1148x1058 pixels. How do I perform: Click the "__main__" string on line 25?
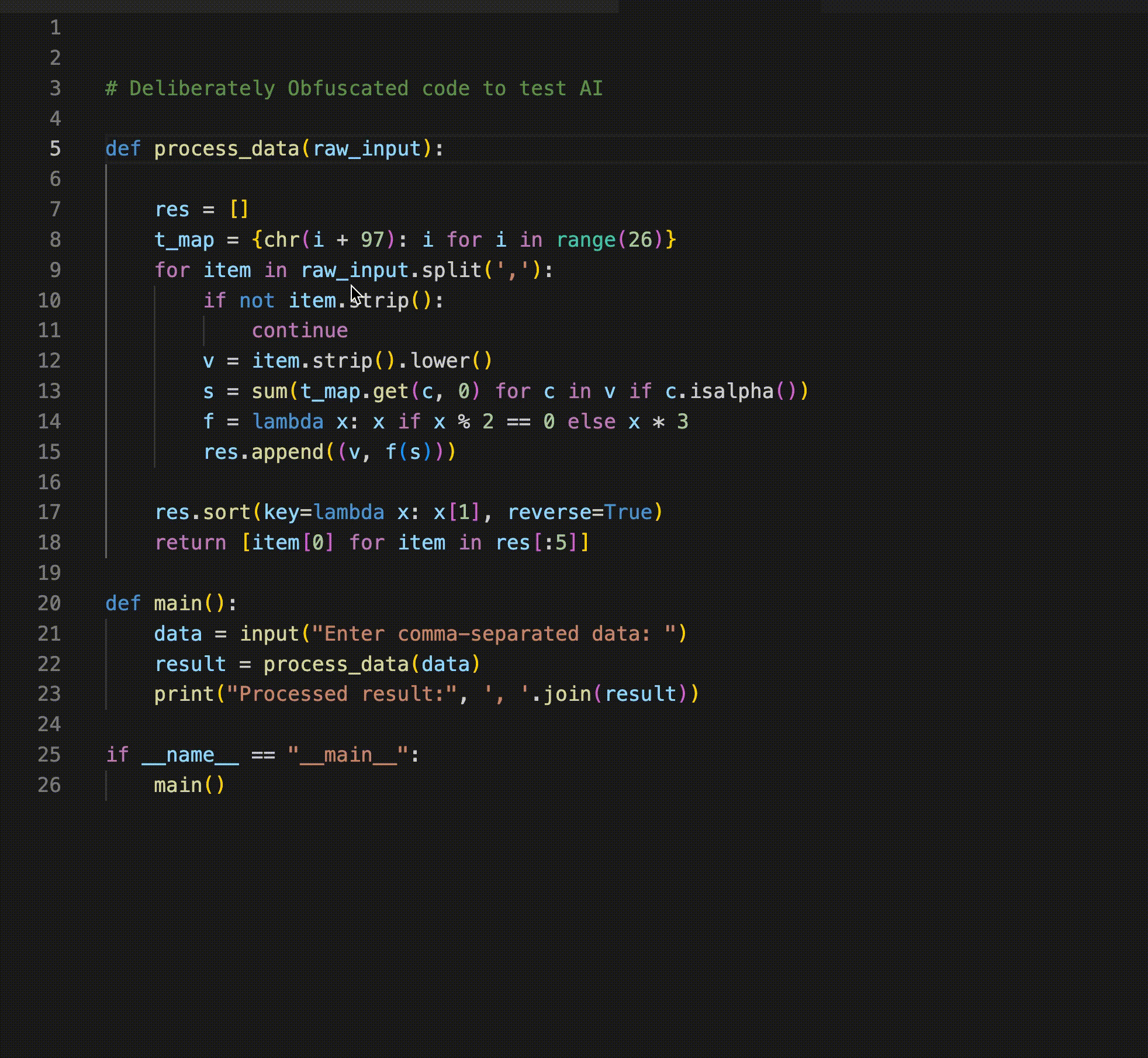[x=347, y=755]
